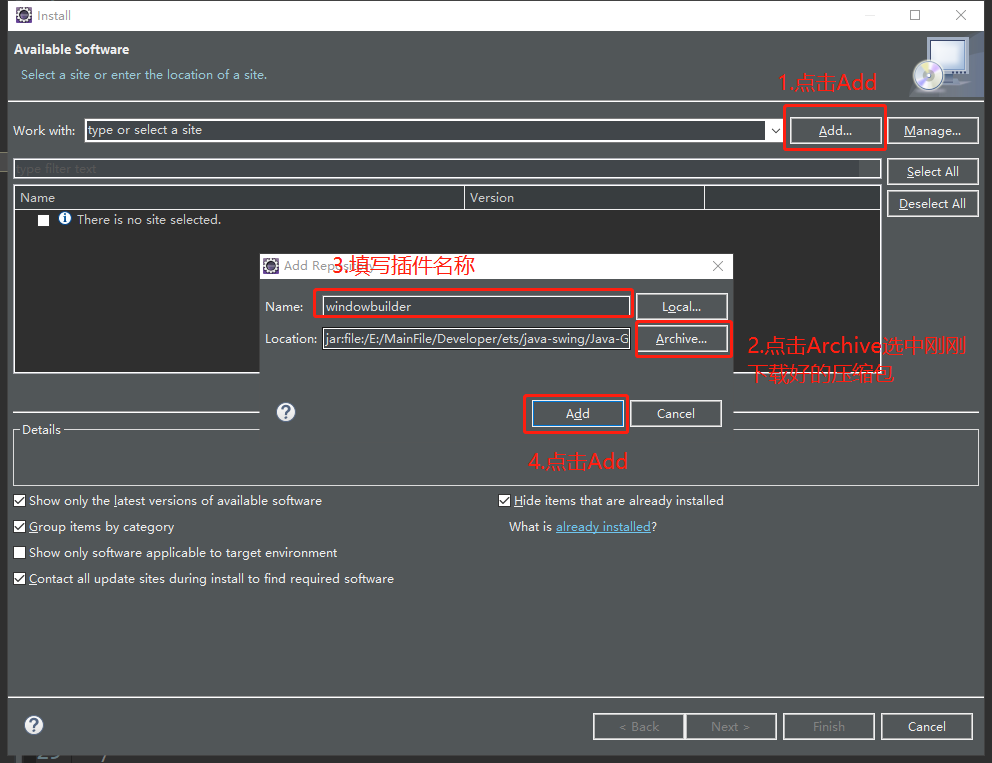992x763 pixels.
Task: Expand the Work with site dropdown arrow
Action: [775, 130]
